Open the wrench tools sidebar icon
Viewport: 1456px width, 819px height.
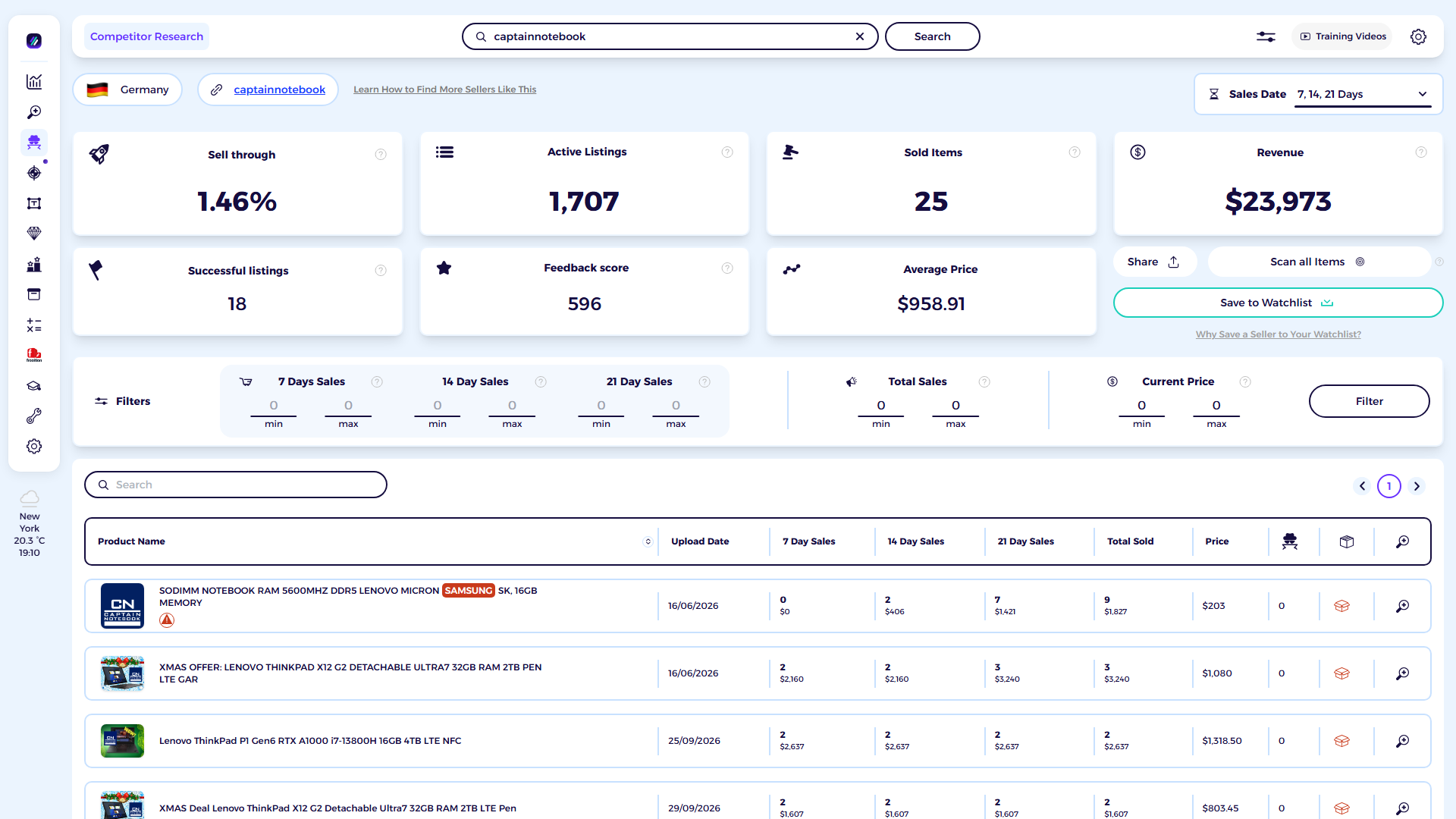click(34, 416)
